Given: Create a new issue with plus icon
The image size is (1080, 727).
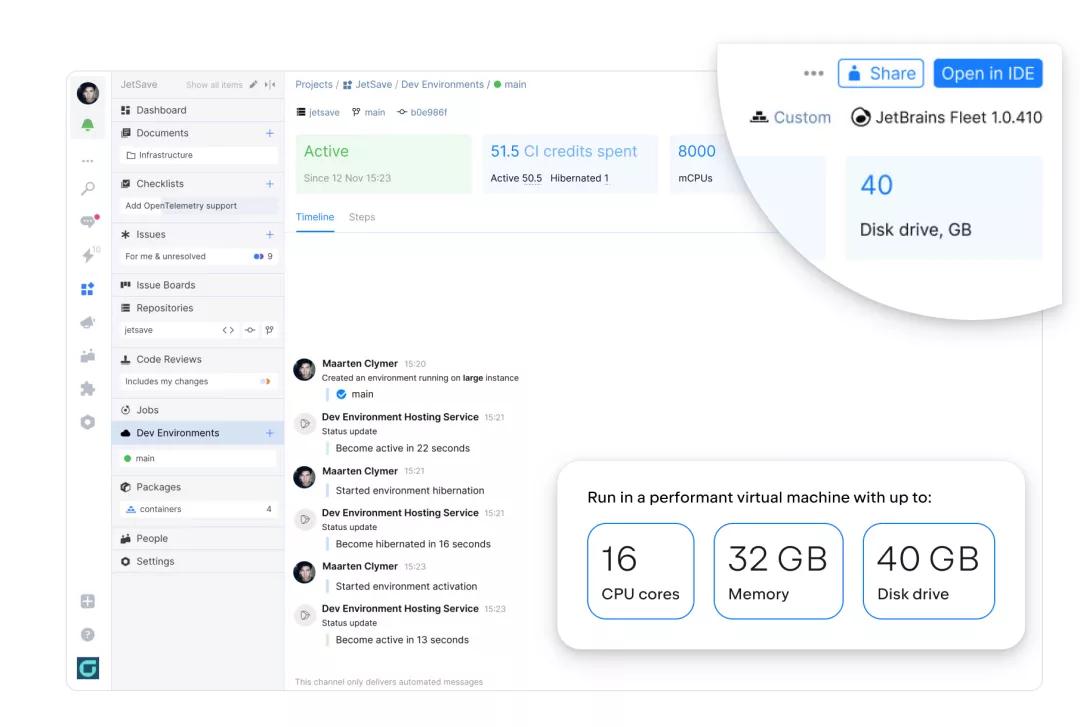Looking at the screenshot, I should click(x=270, y=234).
